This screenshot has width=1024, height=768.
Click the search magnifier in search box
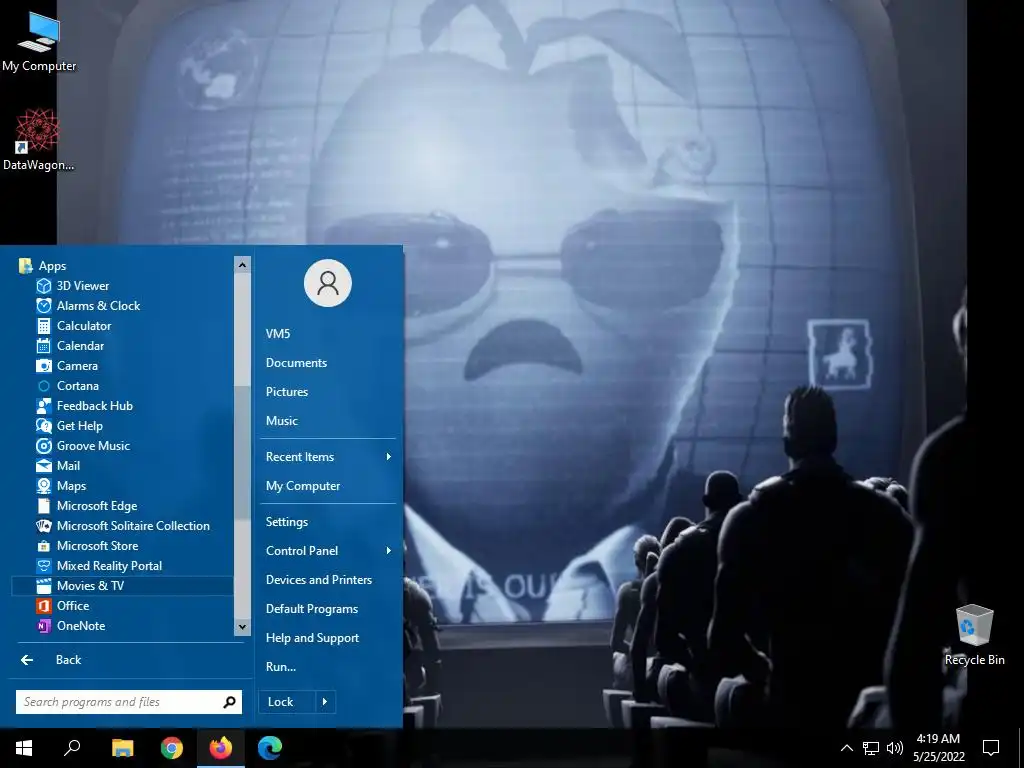click(x=229, y=702)
